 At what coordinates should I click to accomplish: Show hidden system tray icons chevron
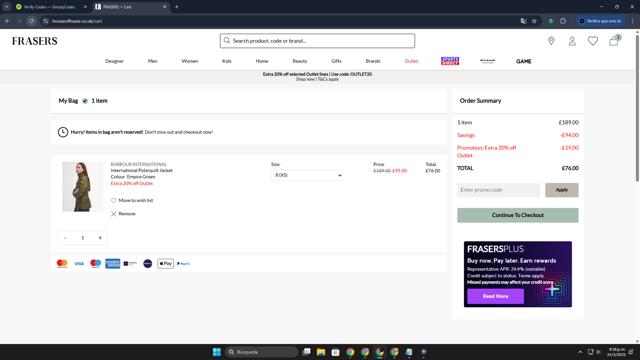pyautogui.click(x=580, y=352)
